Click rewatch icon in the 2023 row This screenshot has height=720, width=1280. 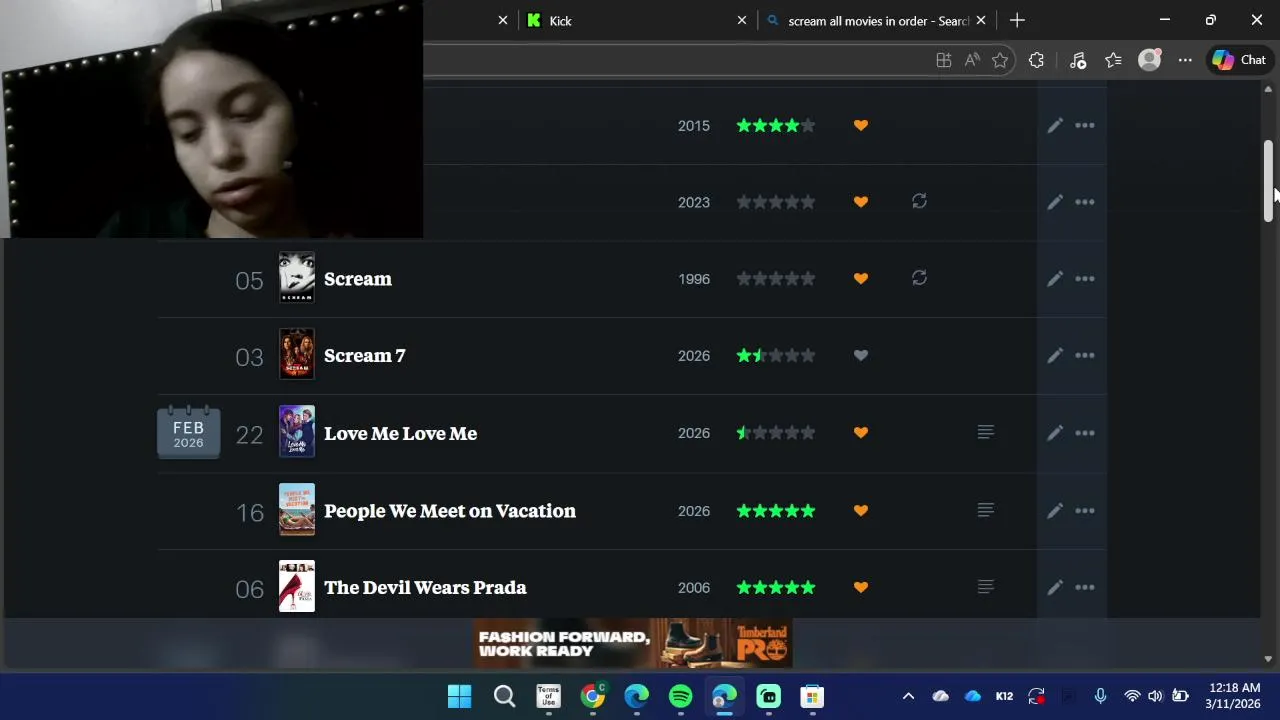919,201
